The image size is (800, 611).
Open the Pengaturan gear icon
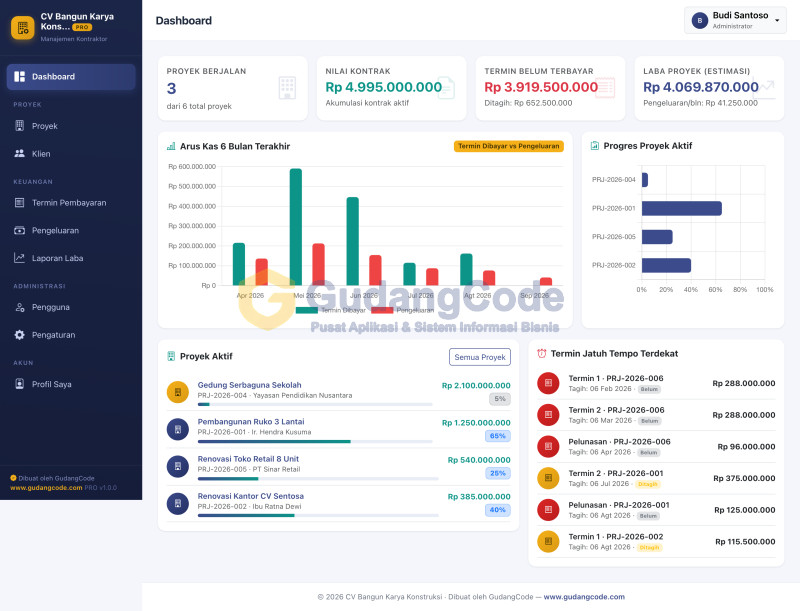point(19,335)
